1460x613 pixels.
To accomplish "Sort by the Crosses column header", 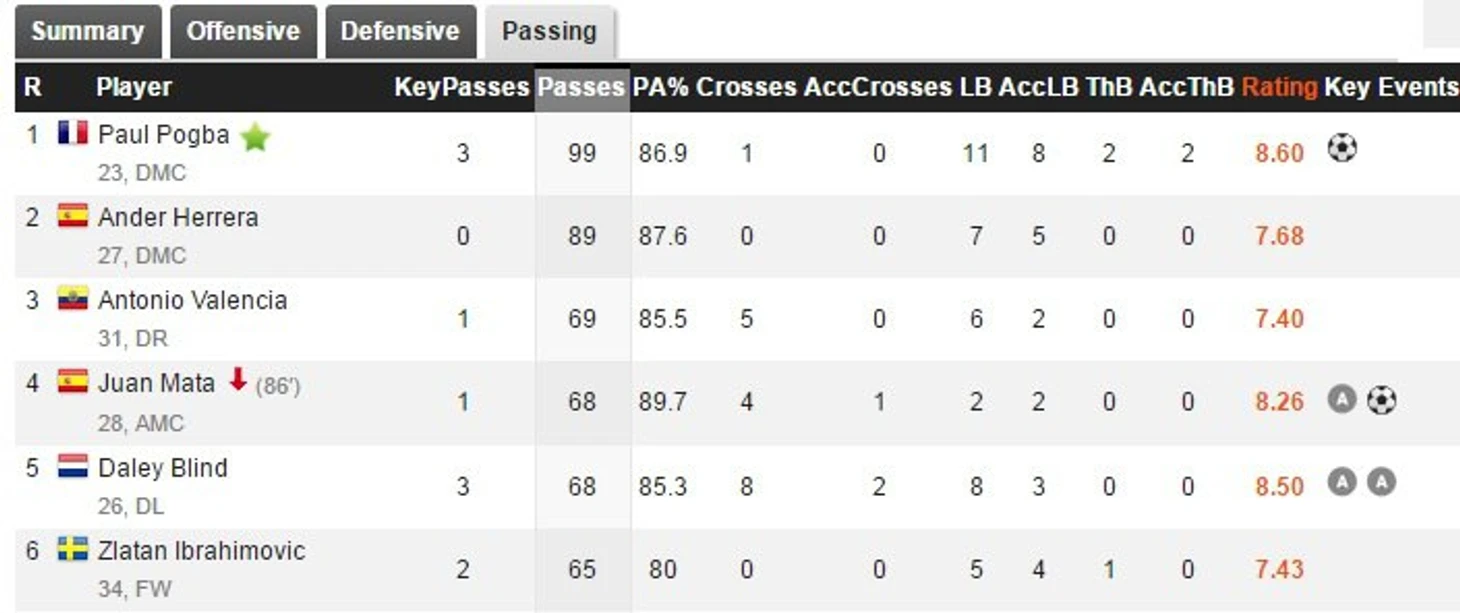I will click(746, 87).
